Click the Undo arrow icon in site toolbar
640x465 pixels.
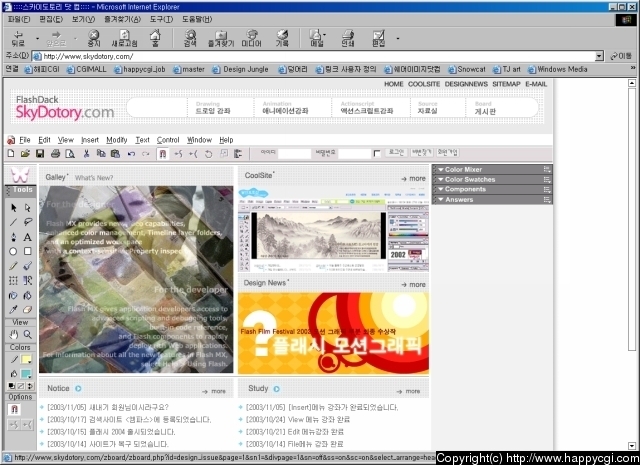coord(131,154)
